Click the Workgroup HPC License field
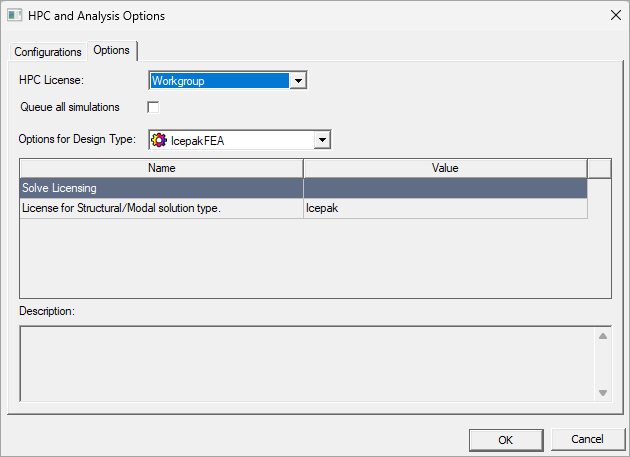 click(x=220, y=80)
